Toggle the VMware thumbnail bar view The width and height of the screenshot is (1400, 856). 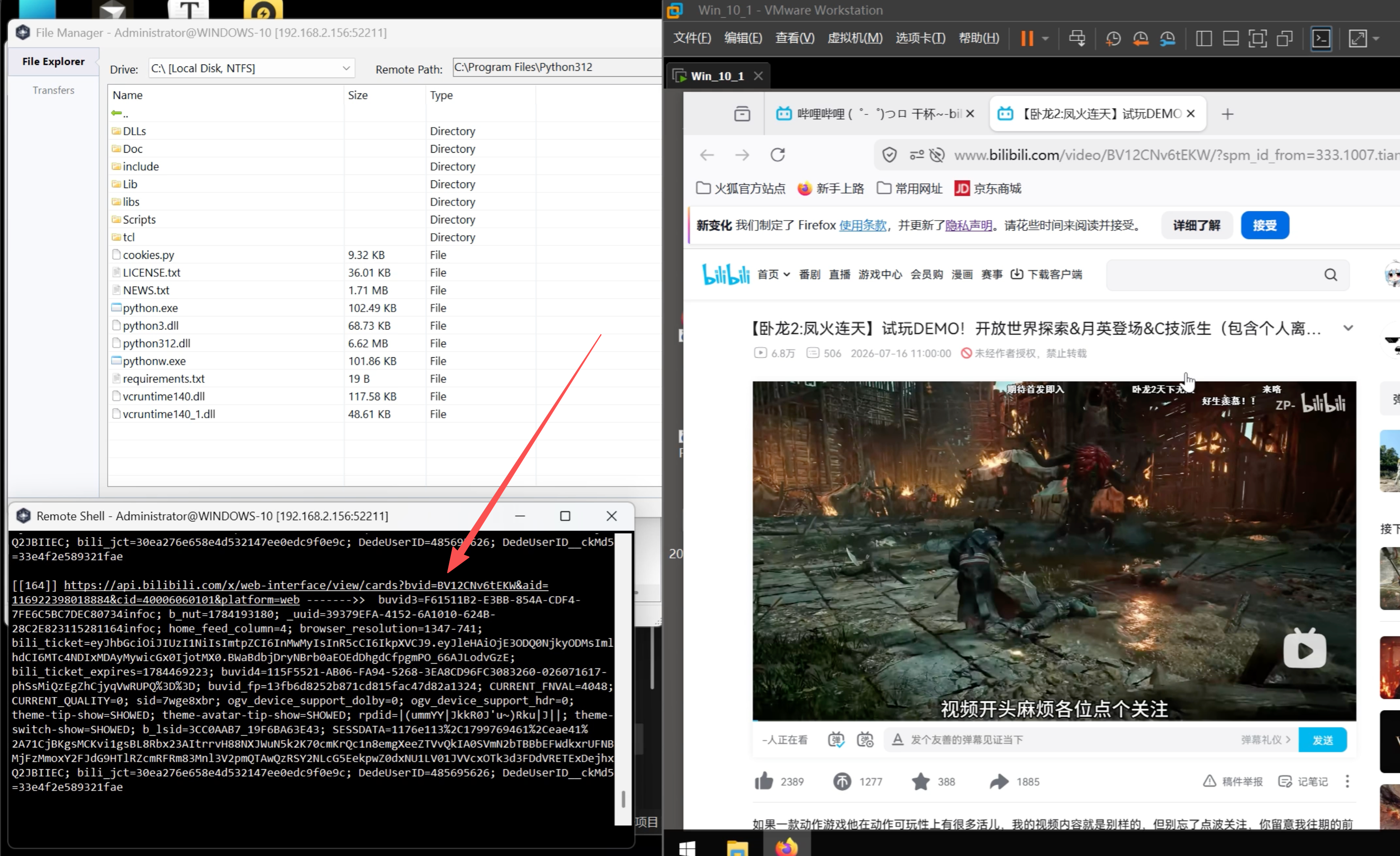pos(1231,39)
